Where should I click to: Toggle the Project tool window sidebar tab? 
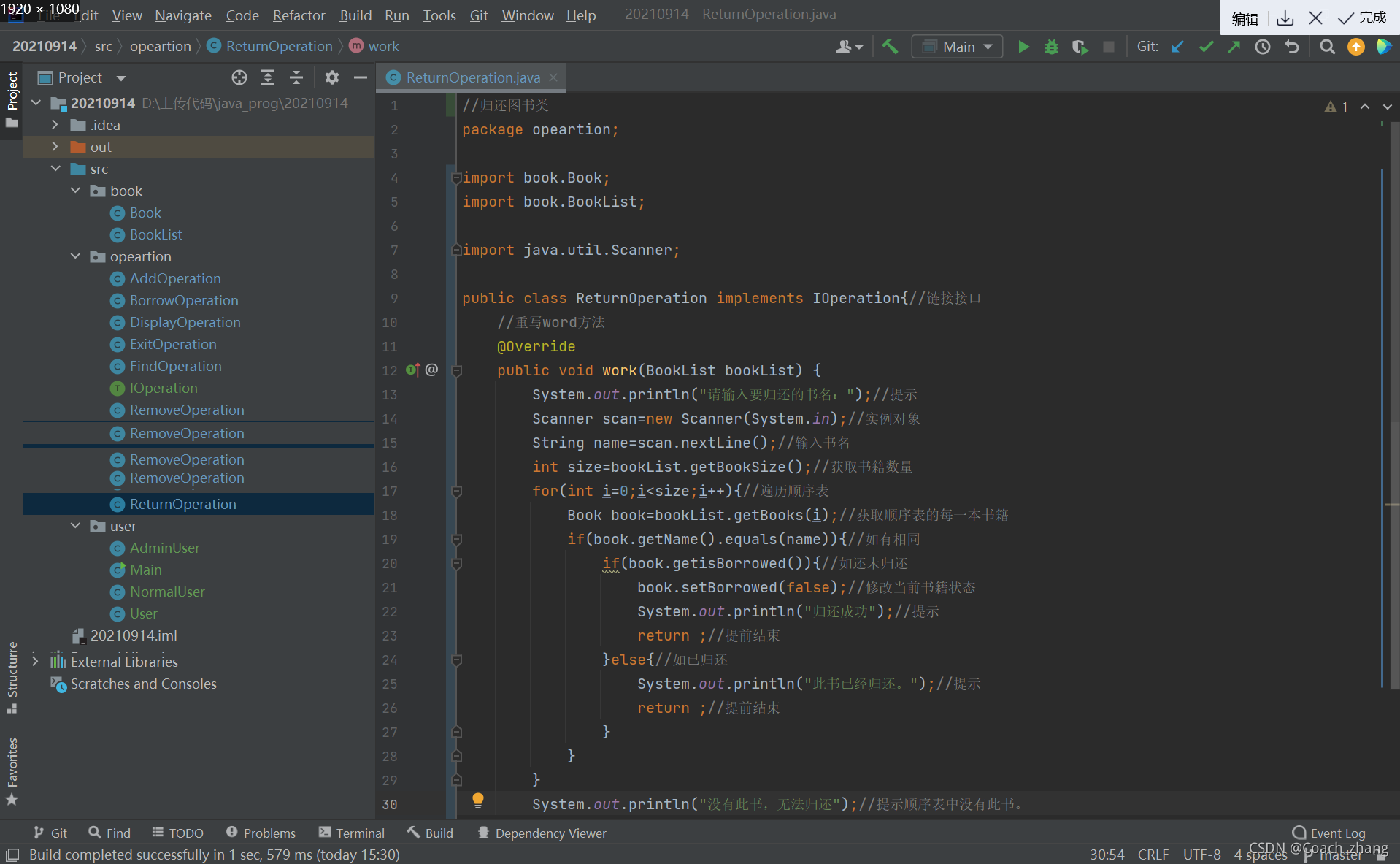point(12,99)
